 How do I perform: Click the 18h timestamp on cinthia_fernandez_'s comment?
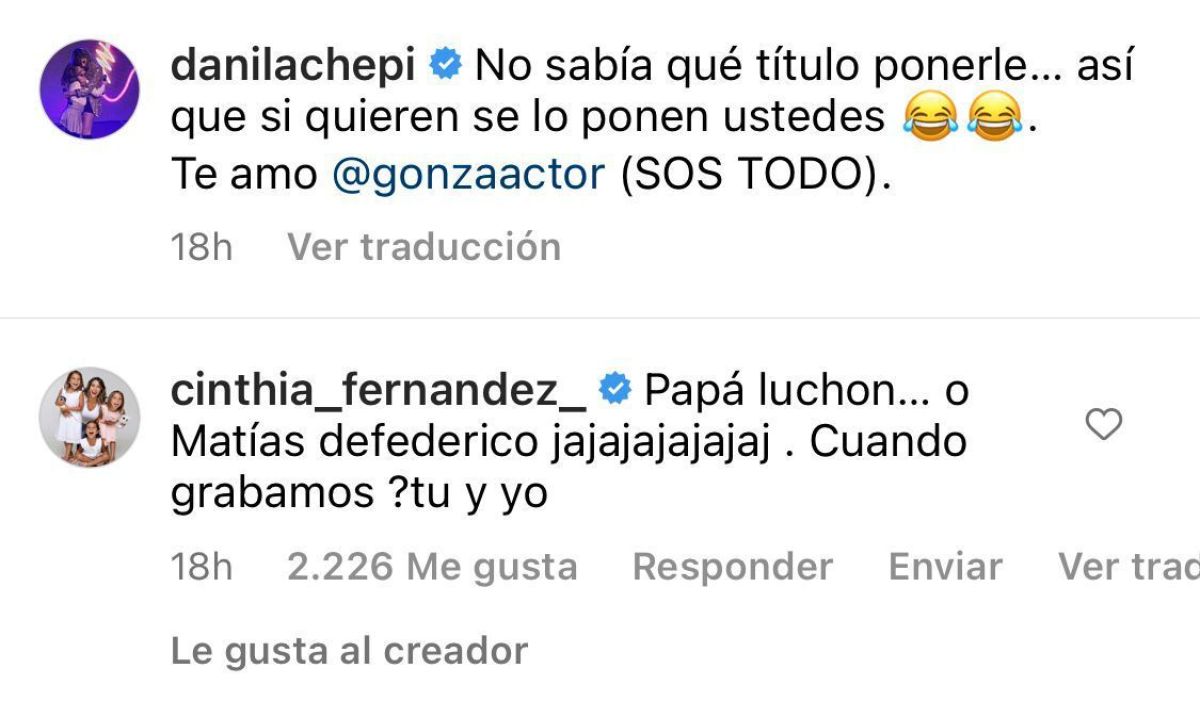201,567
